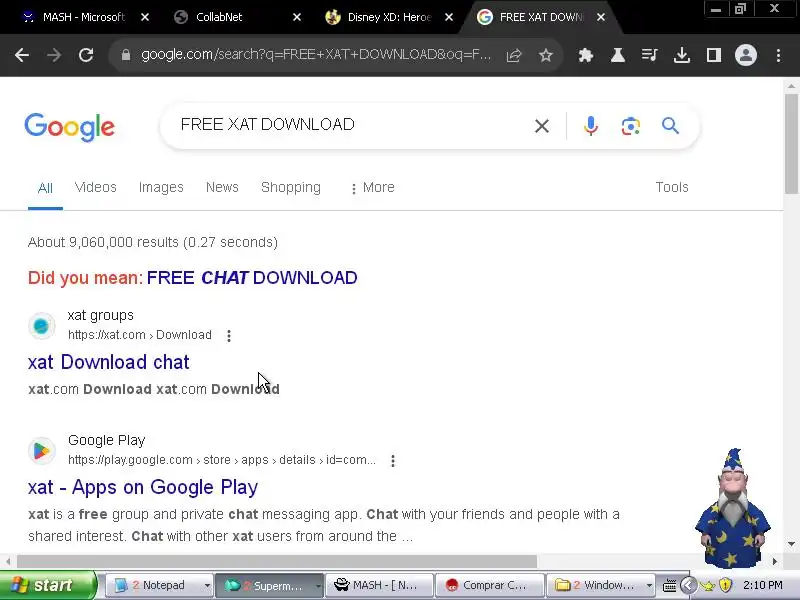Click the xat groups site favicon

41,326
